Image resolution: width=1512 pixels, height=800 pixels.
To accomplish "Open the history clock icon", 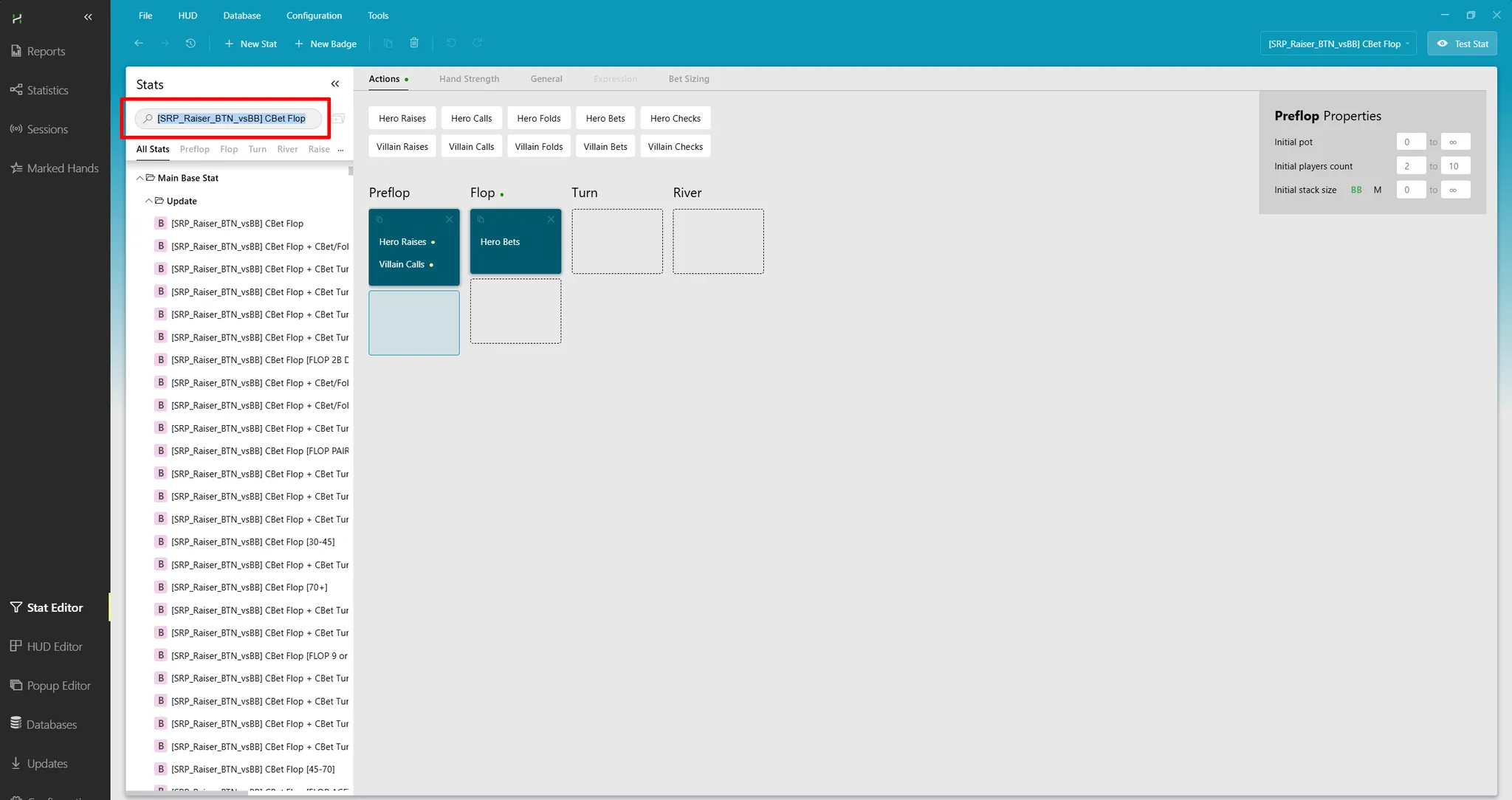I will pos(190,44).
